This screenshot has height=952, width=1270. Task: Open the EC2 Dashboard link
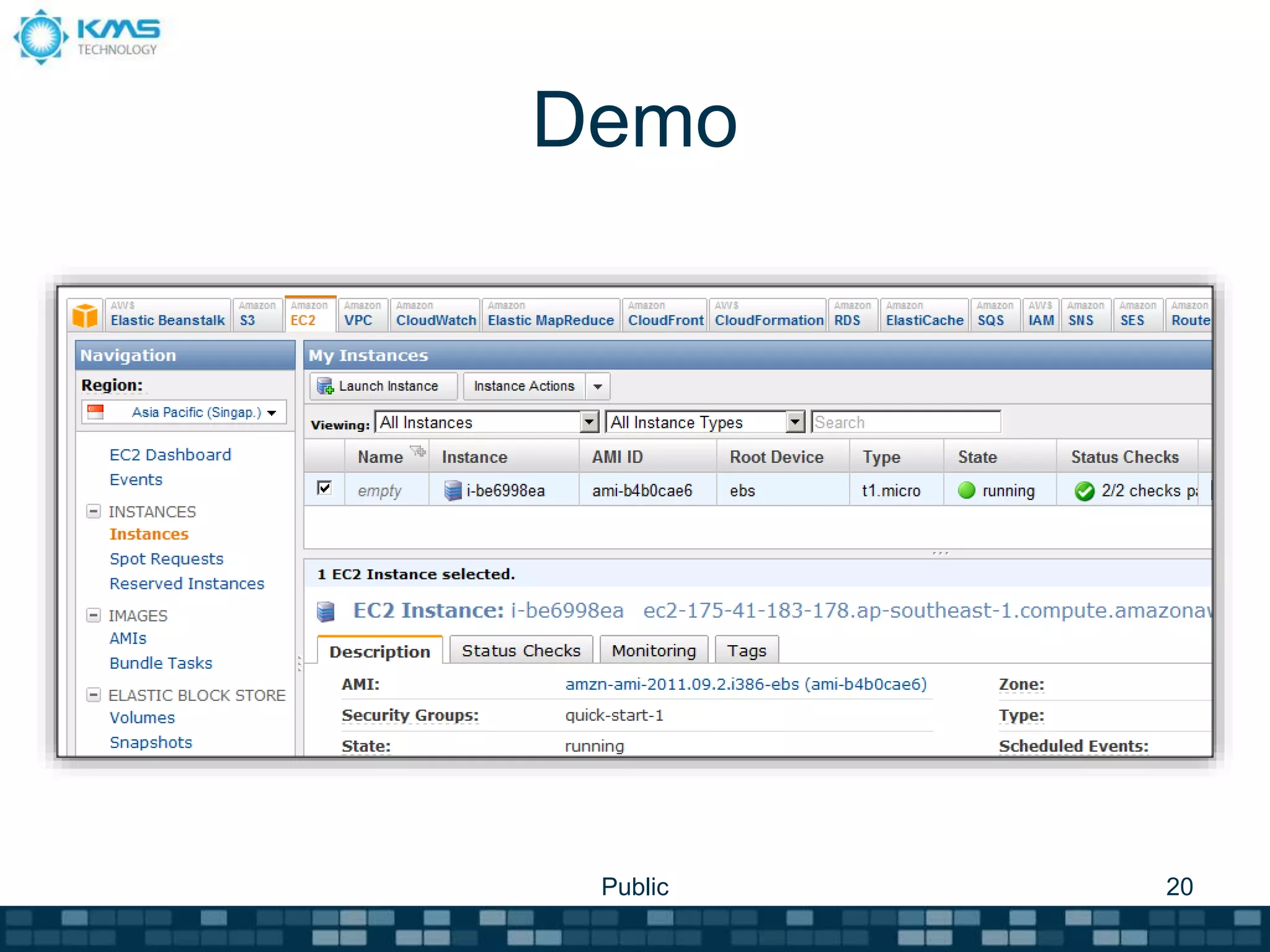click(171, 455)
